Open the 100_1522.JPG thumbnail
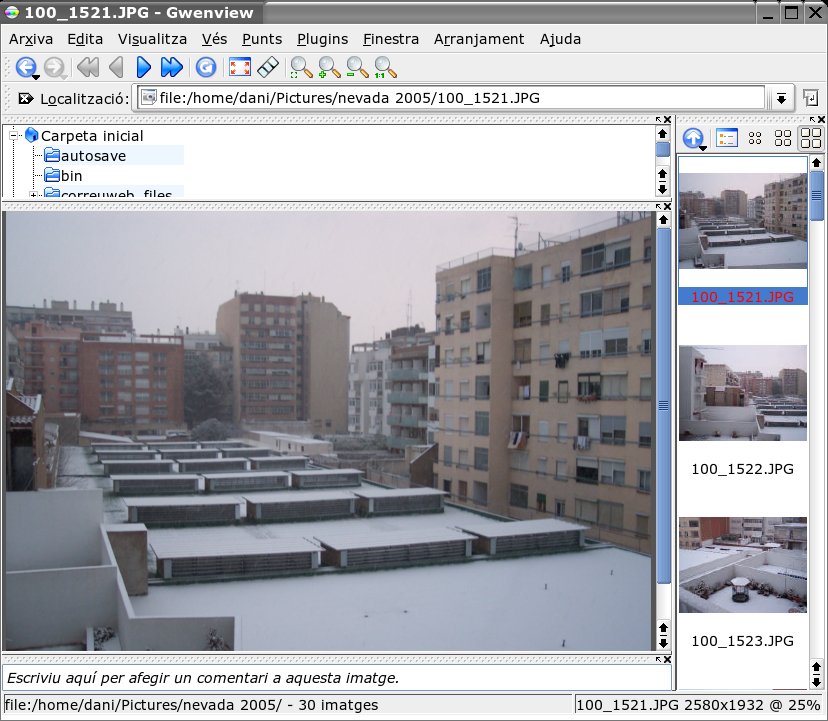The height and width of the screenshot is (721, 828). tap(742, 392)
